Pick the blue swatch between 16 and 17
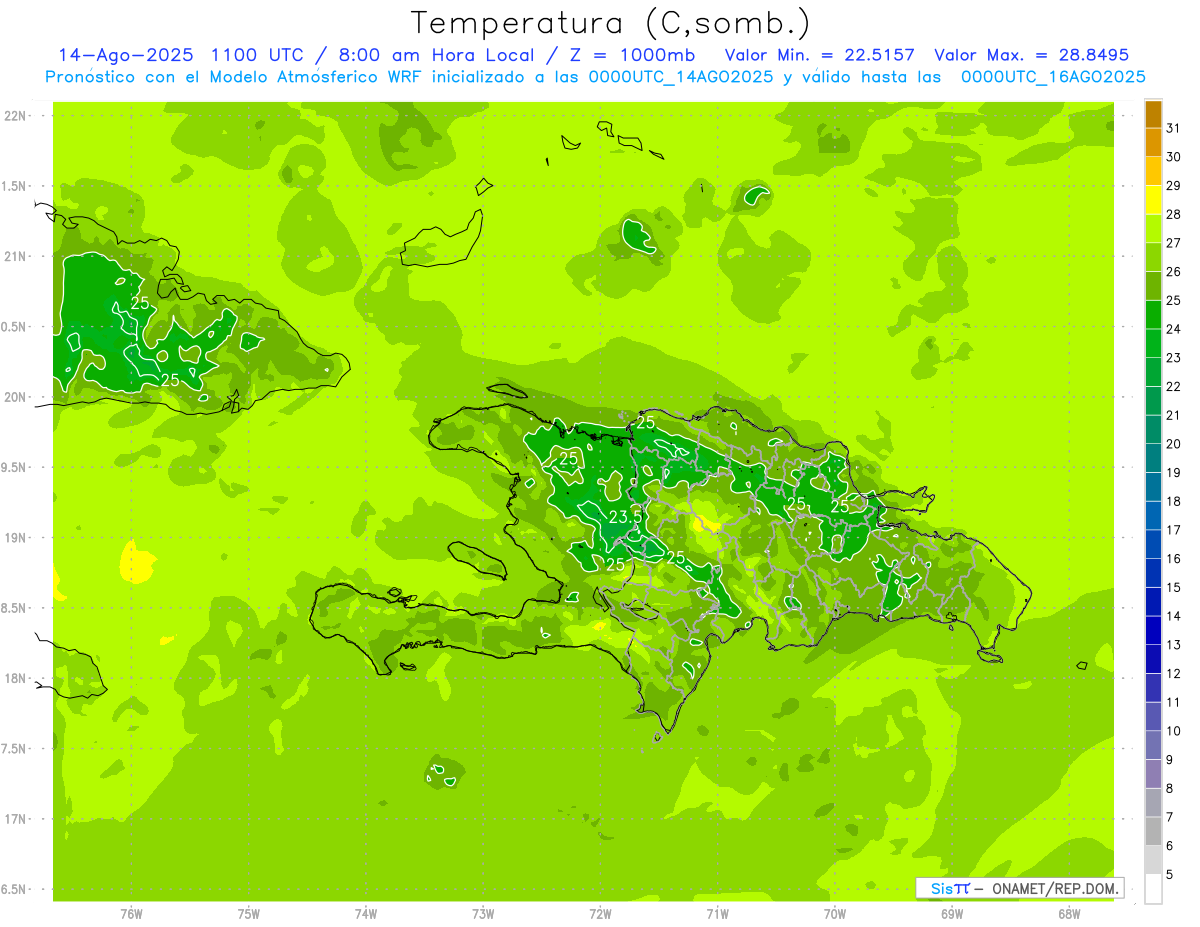This screenshot has height=927, width=1200. tap(1153, 545)
